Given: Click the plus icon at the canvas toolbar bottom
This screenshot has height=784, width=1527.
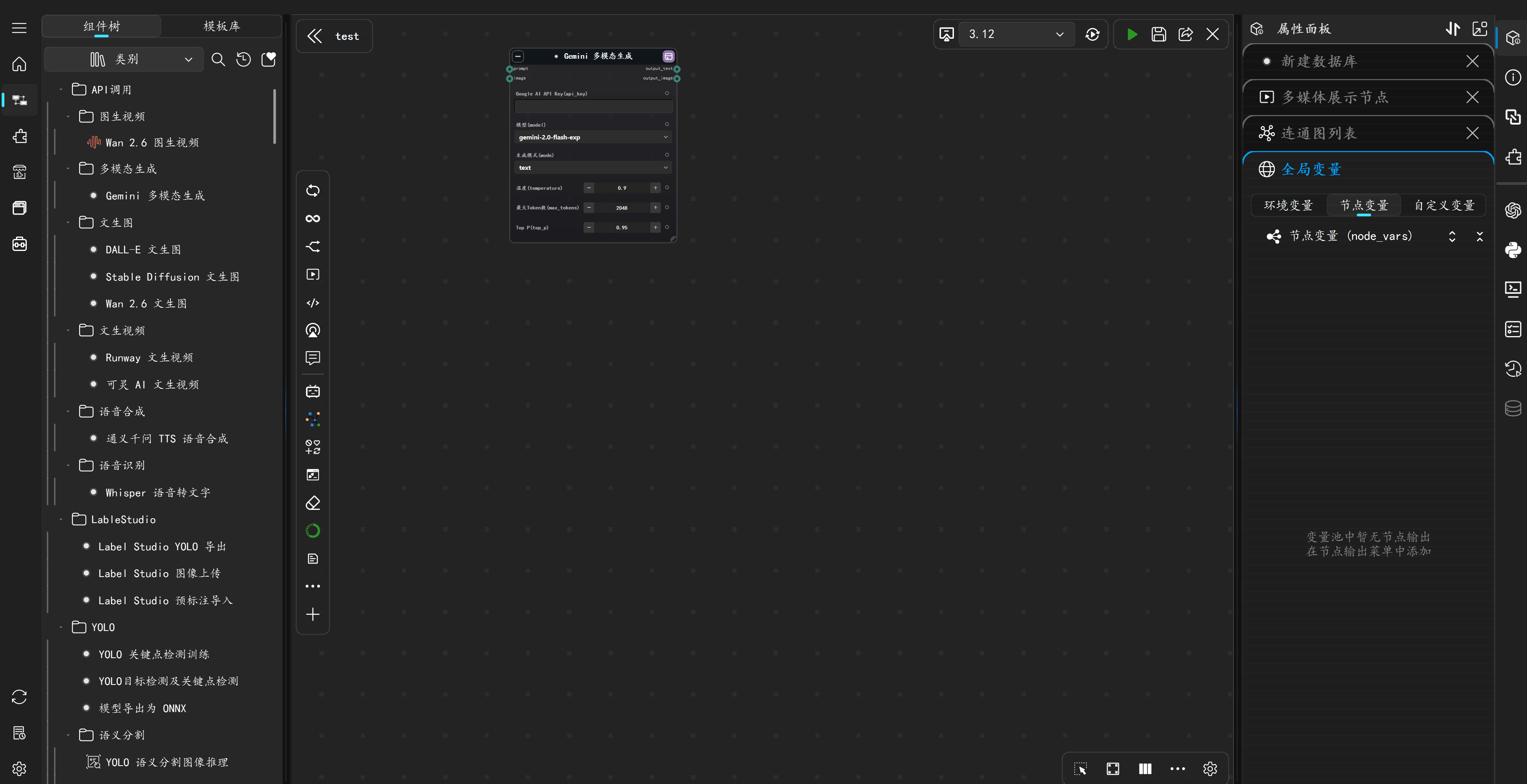Looking at the screenshot, I should coord(313,615).
